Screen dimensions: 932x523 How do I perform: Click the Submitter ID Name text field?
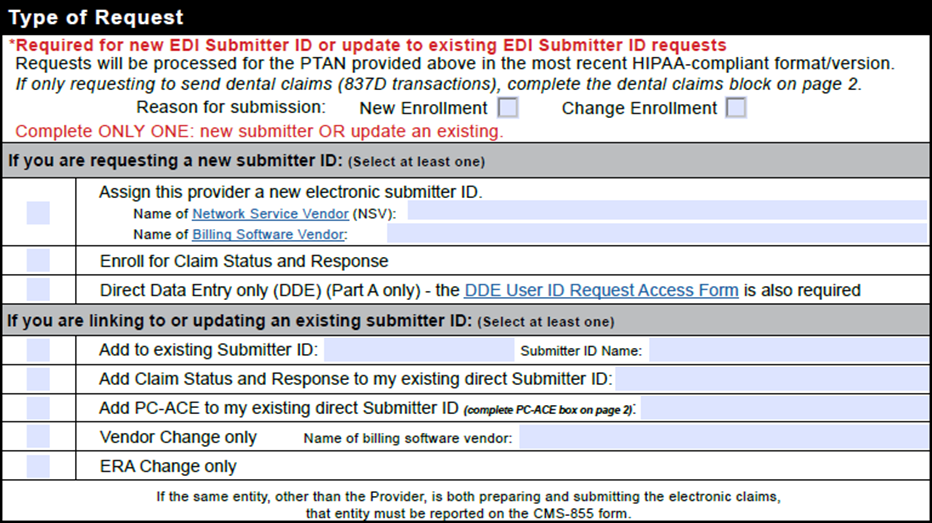click(x=788, y=350)
